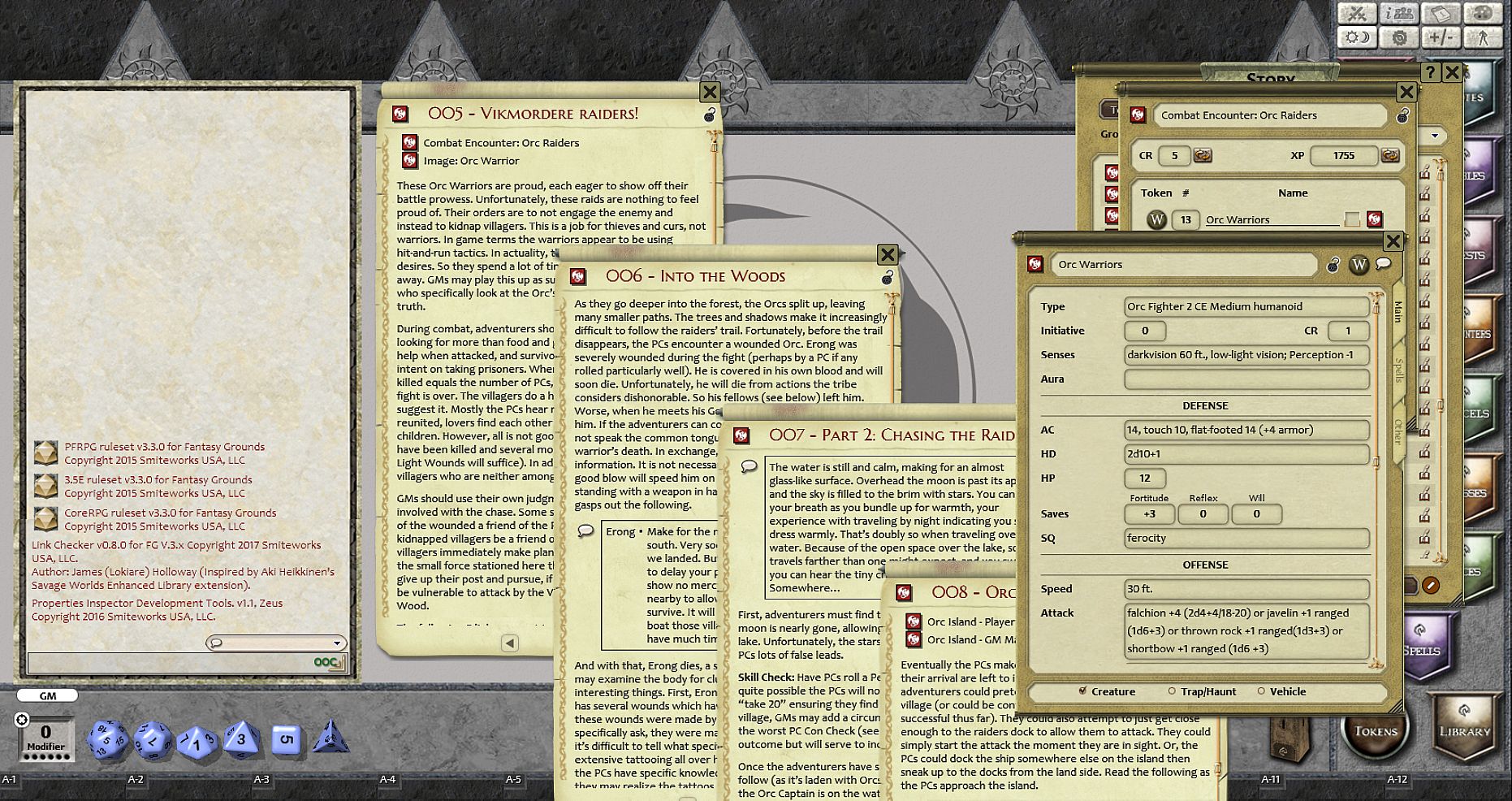Open the Combat Tracker crossed-swords icon
This screenshot has height=801, width=1512.
pos(1357,14)
